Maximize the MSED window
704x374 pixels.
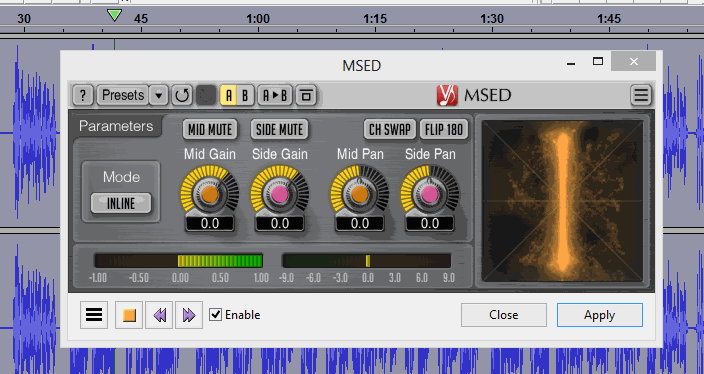598,61
